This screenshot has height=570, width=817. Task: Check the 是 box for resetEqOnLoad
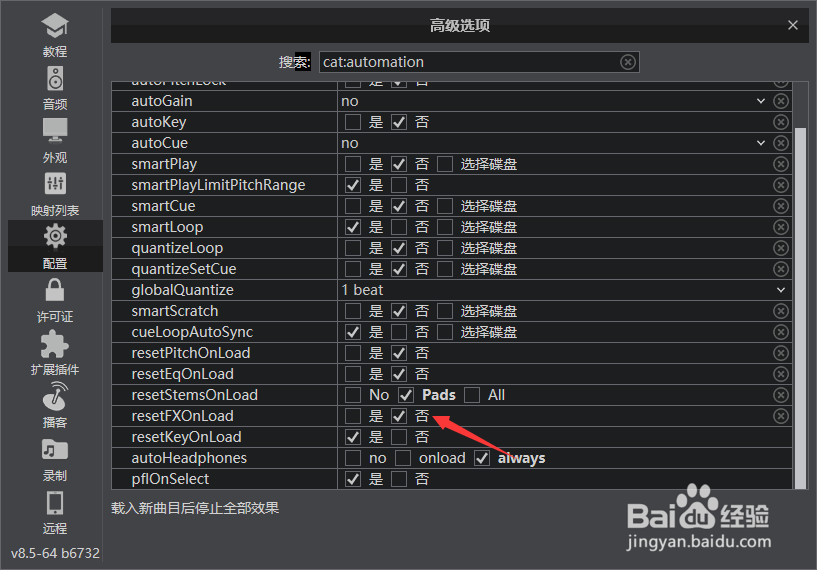(353, 374)
